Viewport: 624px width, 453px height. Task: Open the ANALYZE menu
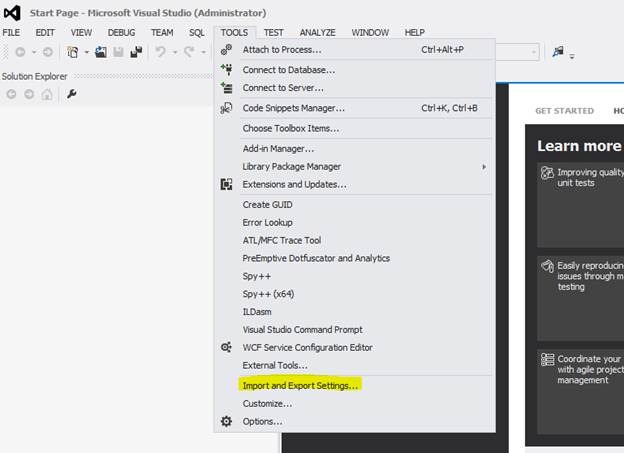(x=318, y=33)
